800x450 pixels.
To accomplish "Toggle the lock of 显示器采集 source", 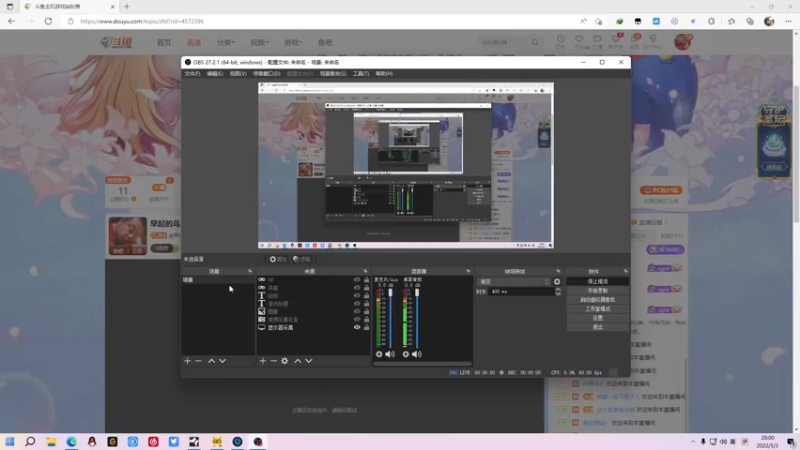I will (366, 327).
